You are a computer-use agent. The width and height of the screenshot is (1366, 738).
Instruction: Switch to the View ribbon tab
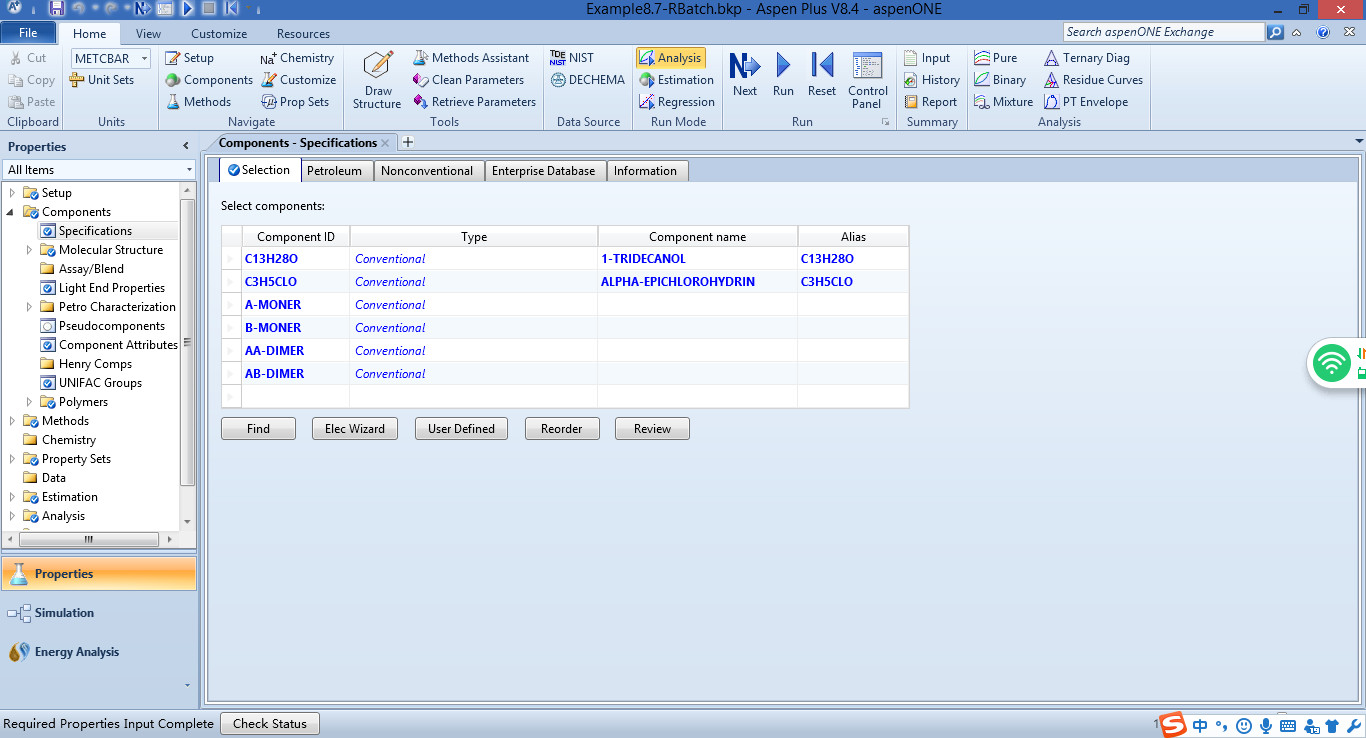[x=148, y=34]
